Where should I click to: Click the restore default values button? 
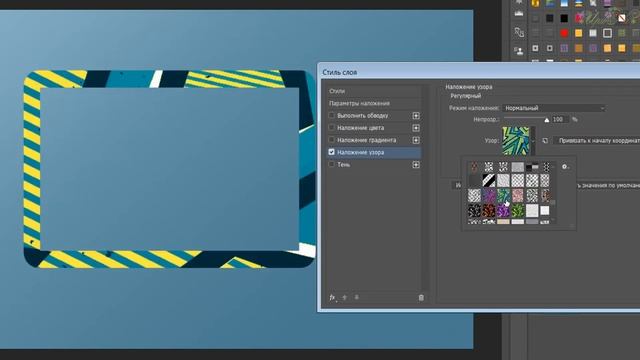coord(608,185)
